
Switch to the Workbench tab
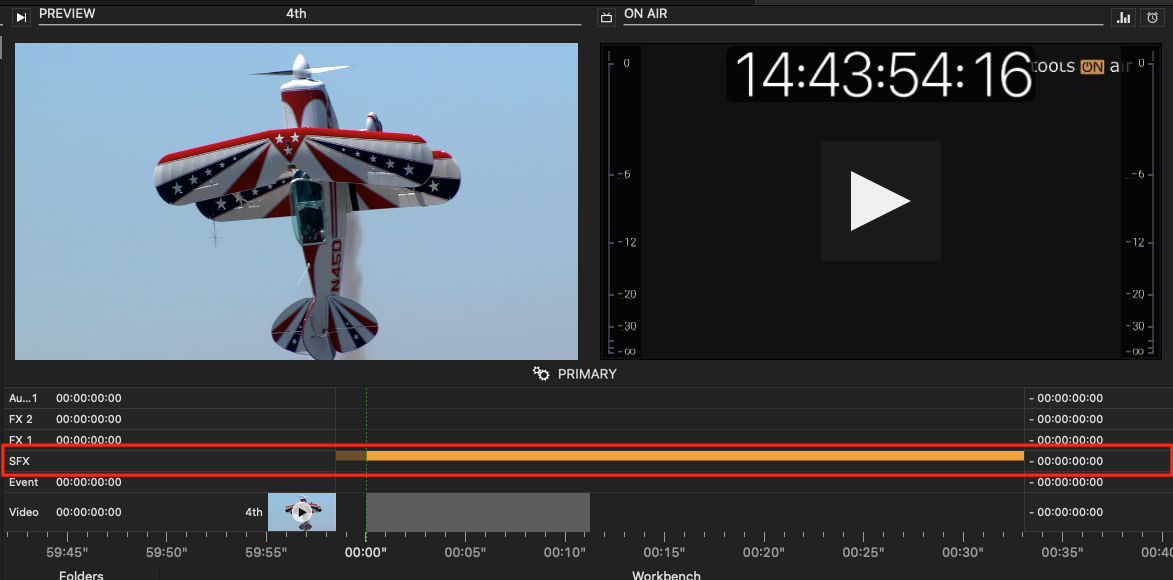pyautogui.click(x=667, y=575)
